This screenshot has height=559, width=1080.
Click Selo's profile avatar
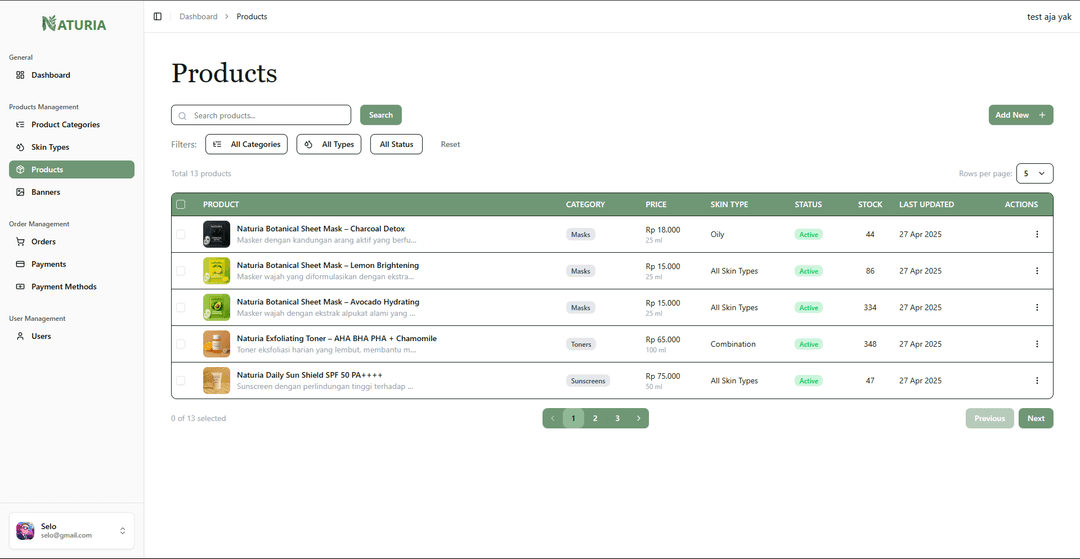coord(25,530)
